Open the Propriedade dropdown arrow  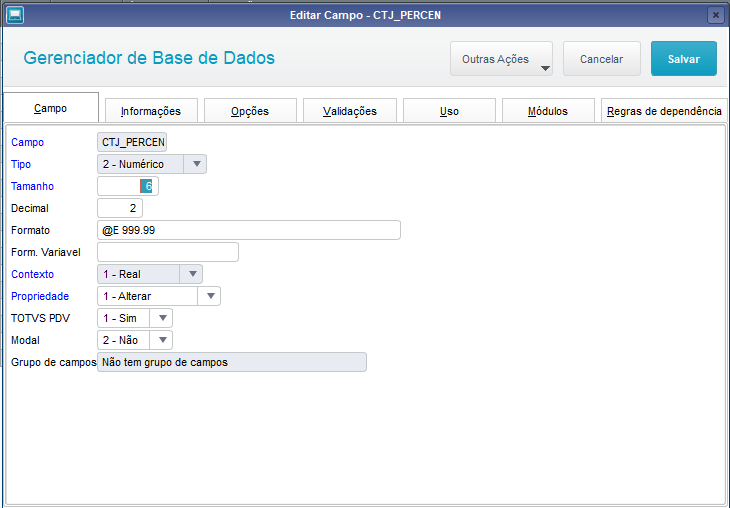point(210,296)
